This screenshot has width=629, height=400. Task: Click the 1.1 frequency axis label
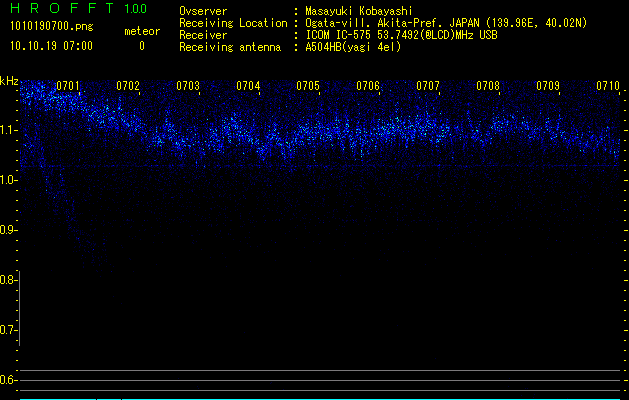[7, 130]
